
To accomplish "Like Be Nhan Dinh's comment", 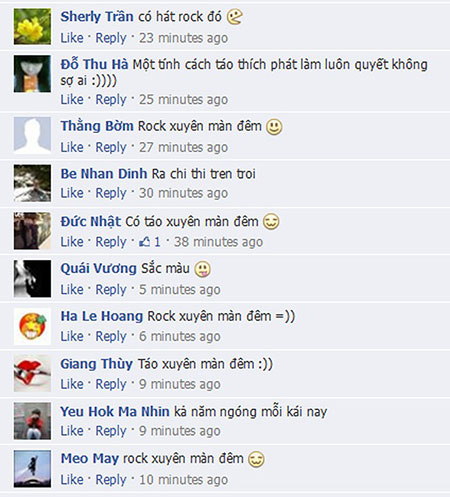I will [72, 193].
